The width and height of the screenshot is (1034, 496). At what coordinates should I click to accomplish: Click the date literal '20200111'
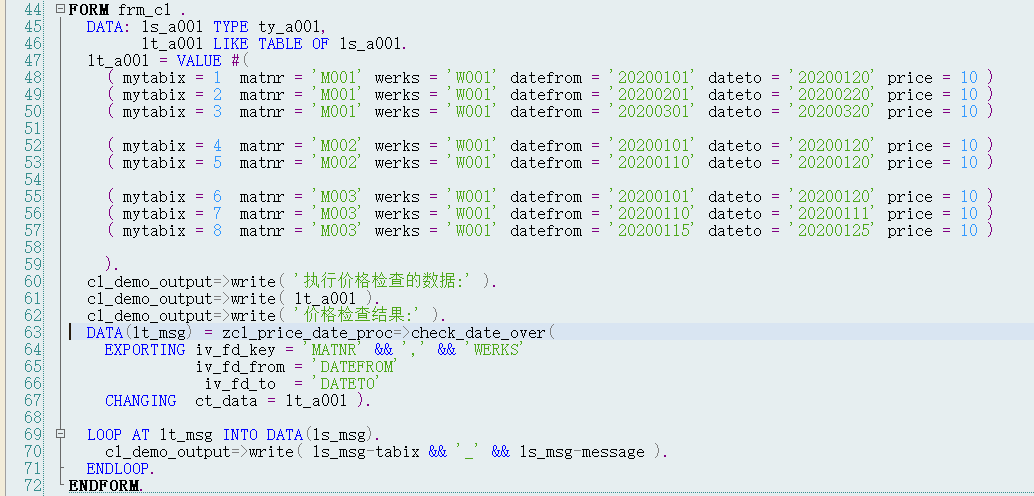[832, 214]
